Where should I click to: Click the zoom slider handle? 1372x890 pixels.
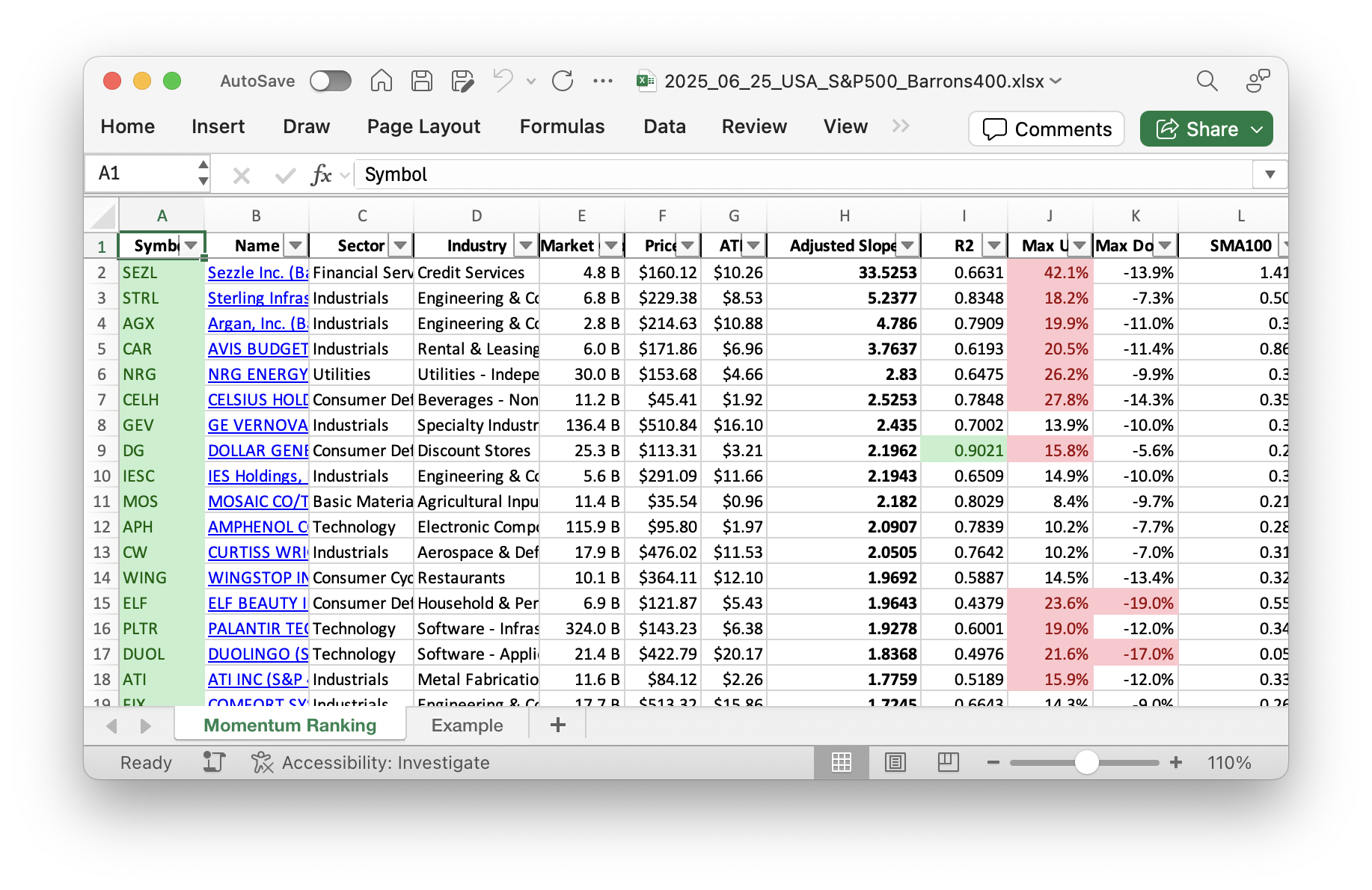coord(1086,762)
